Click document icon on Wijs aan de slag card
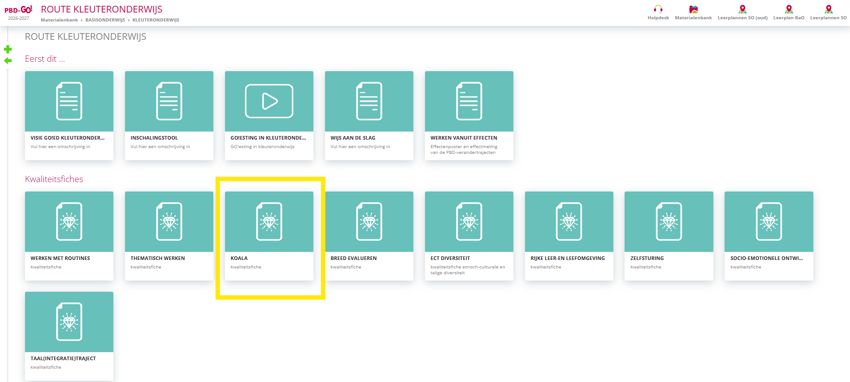Image resolution: width=850 pixels, height=382 pixels. coord(369,101)
